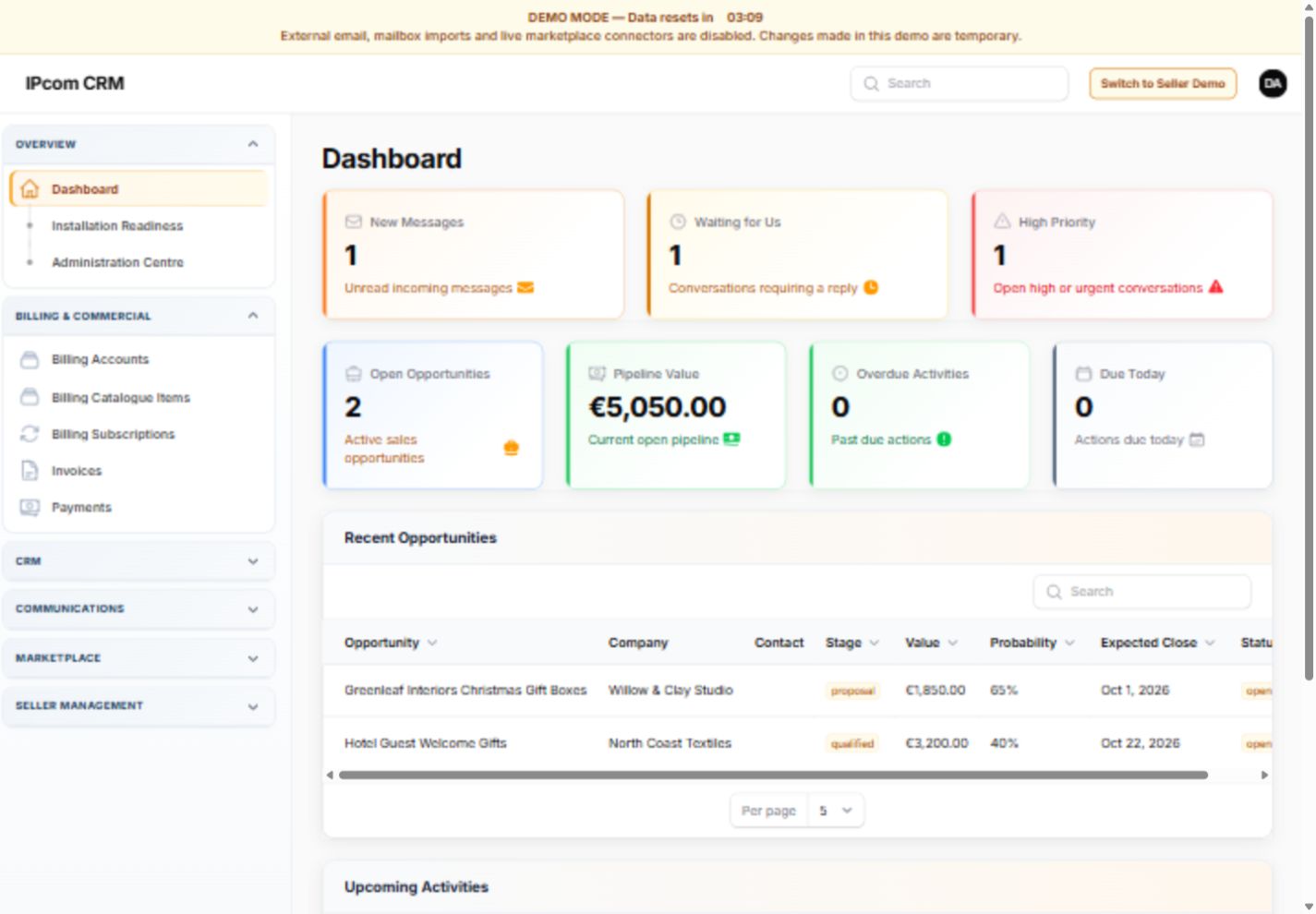
Task: Sort by the Opportunity column header
Action: (x=390, y=643)
